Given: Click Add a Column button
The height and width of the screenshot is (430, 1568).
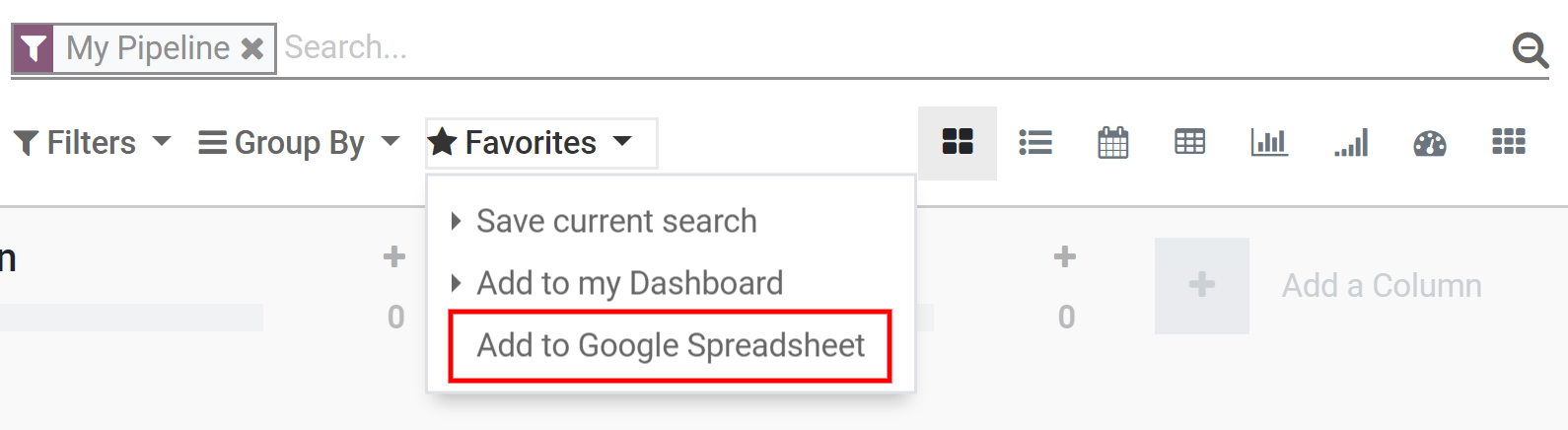Looking at the screenshot, I should [x=1381, y=286].
